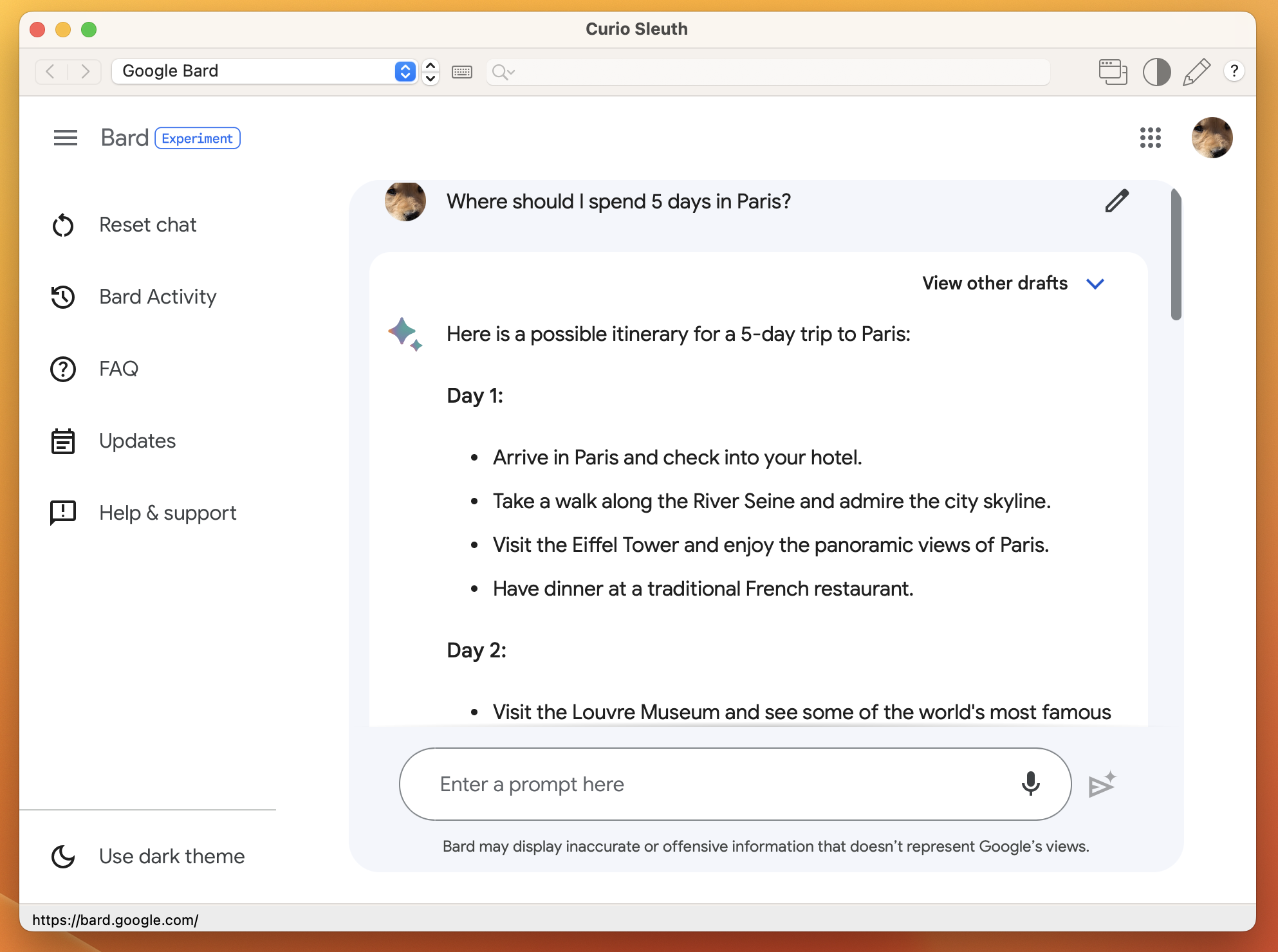This screenshot has height=952, width=1278.
Task: Click the toolbar search field
Action: coord(768,71)
